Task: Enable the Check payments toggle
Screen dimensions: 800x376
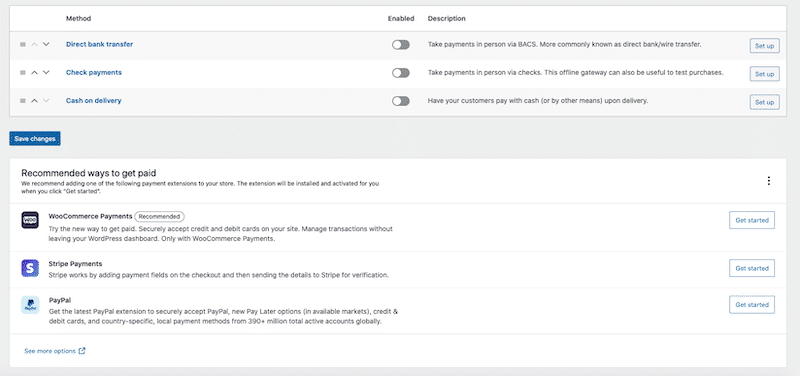Action: coord(401,73)
